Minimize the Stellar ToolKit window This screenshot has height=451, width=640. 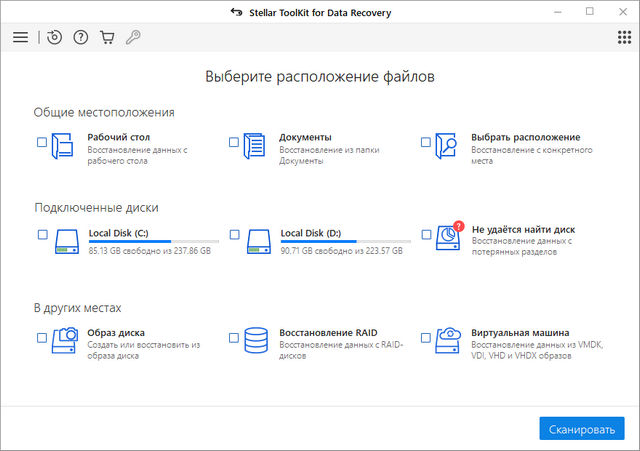(x=558, y=12)
